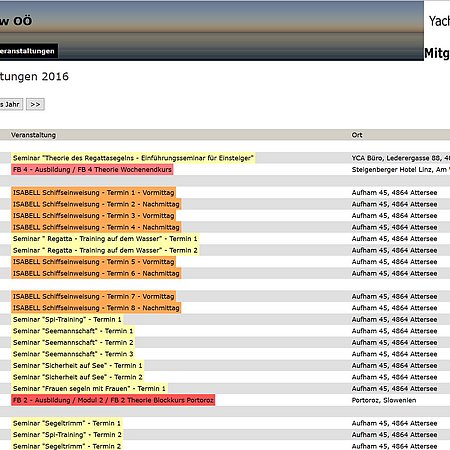The width and height of the screenshot is (450, 450).
Task: Open the Veranstaltungen menu tab
Action: tap(29, 51)
